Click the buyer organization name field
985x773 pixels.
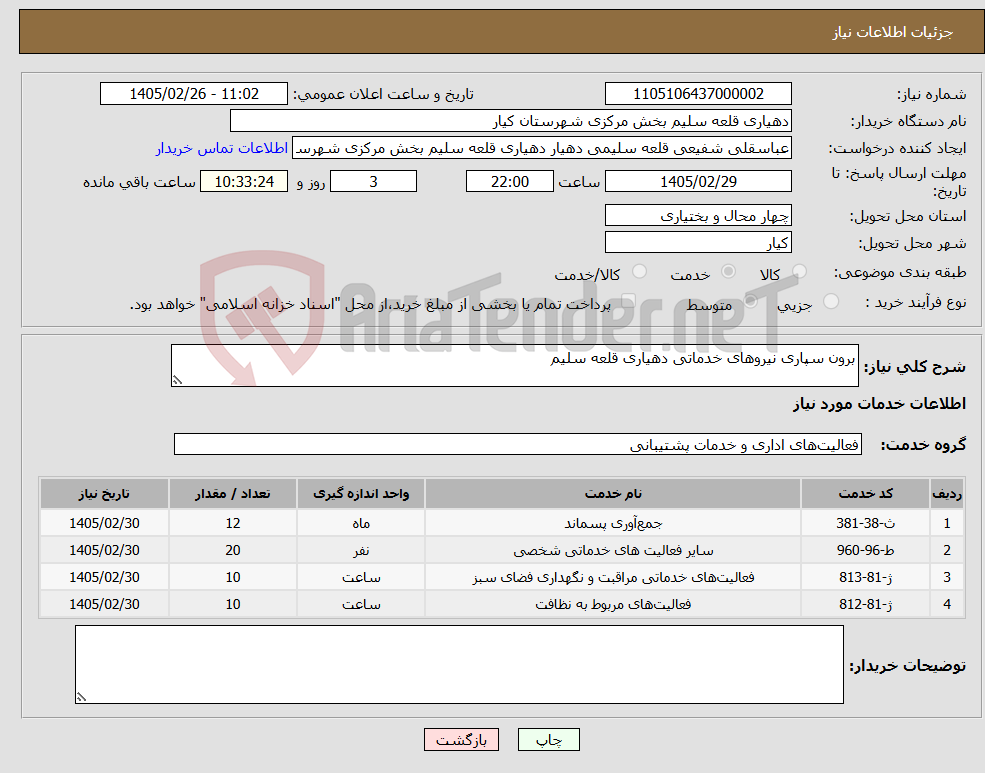click(x=511, y=121)
